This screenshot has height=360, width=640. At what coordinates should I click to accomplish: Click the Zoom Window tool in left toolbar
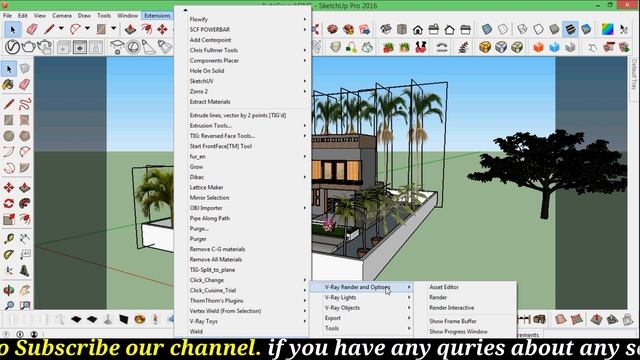point(24,305)
